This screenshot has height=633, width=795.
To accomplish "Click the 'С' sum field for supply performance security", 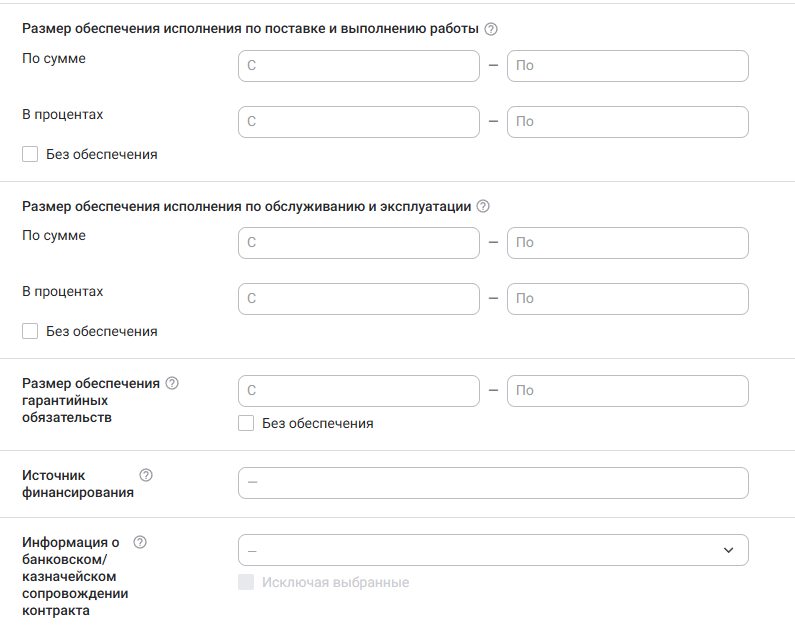I will click(x=359, y=66).
